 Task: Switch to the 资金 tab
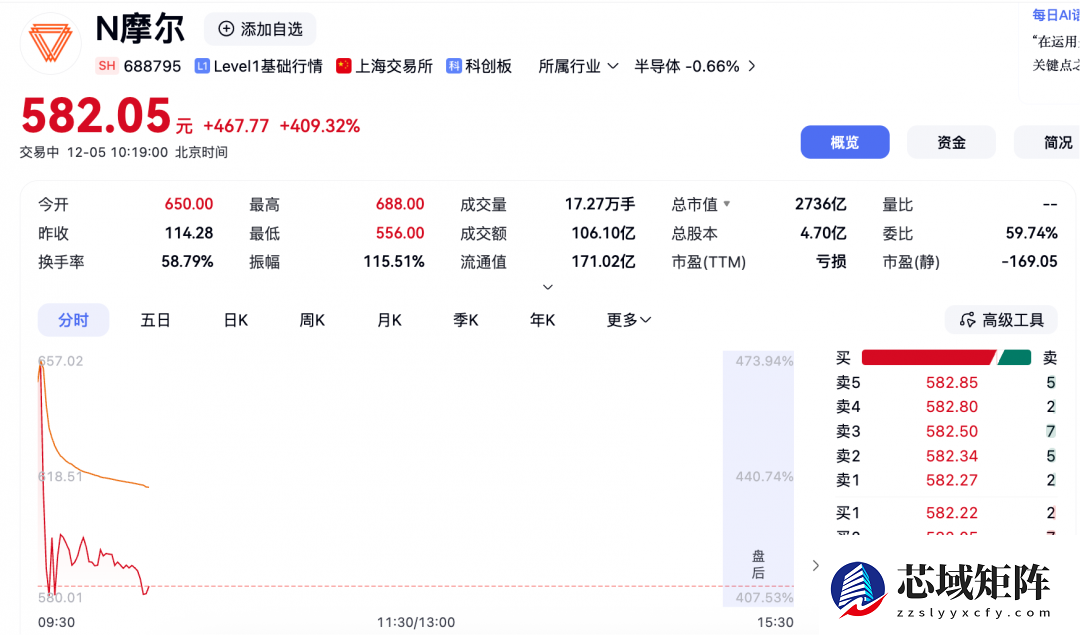click(x=951, y=142)
